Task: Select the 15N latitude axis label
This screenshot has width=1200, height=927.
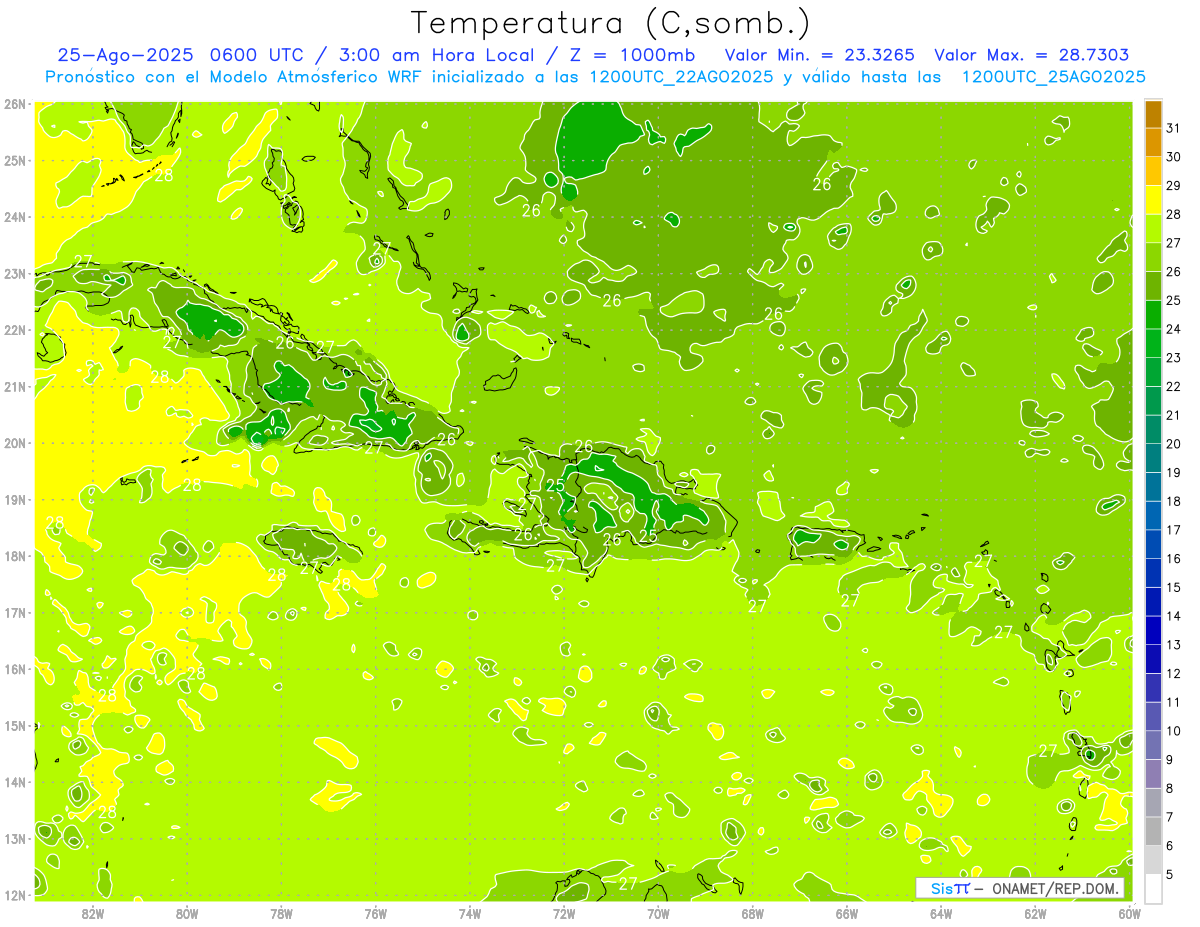Action: (x=15, y=725)
